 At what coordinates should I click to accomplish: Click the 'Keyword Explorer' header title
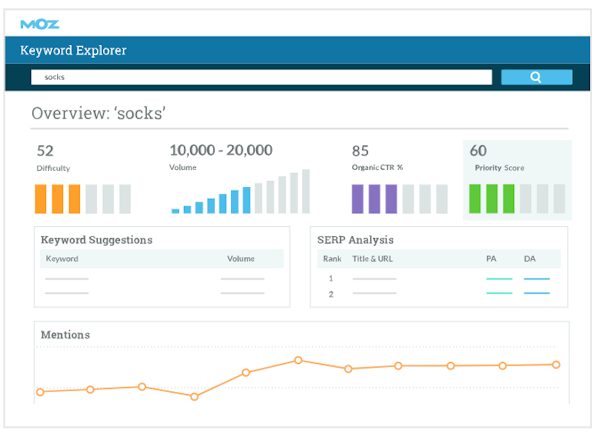[x=73, y=50]
